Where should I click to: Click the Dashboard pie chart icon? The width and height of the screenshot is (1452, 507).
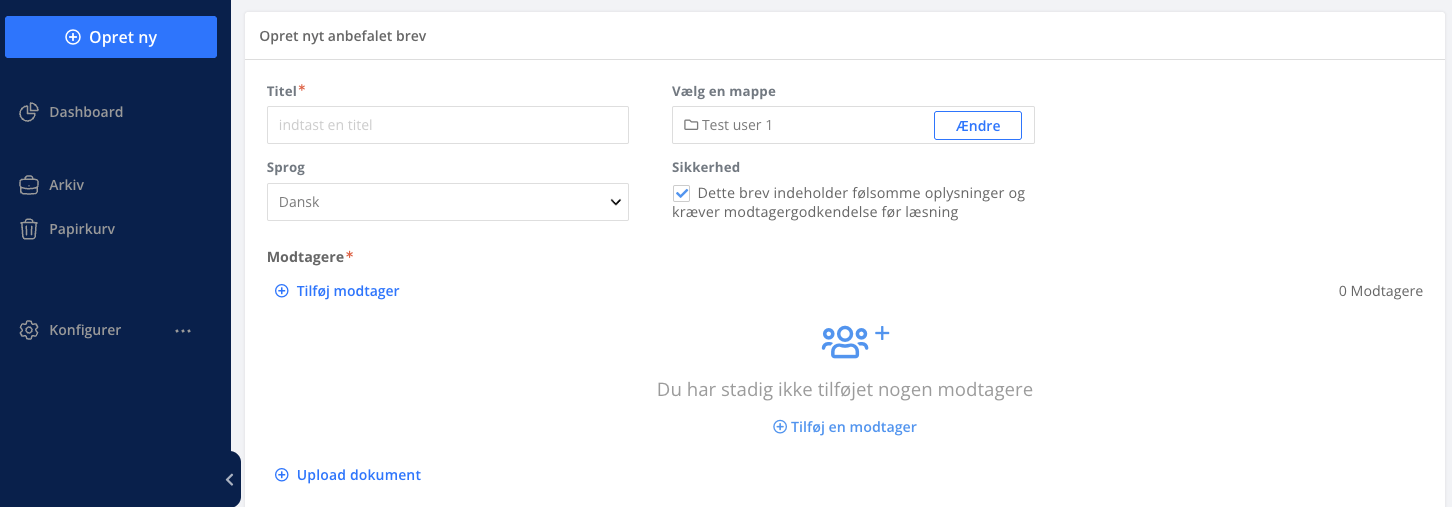coord(29,112)
